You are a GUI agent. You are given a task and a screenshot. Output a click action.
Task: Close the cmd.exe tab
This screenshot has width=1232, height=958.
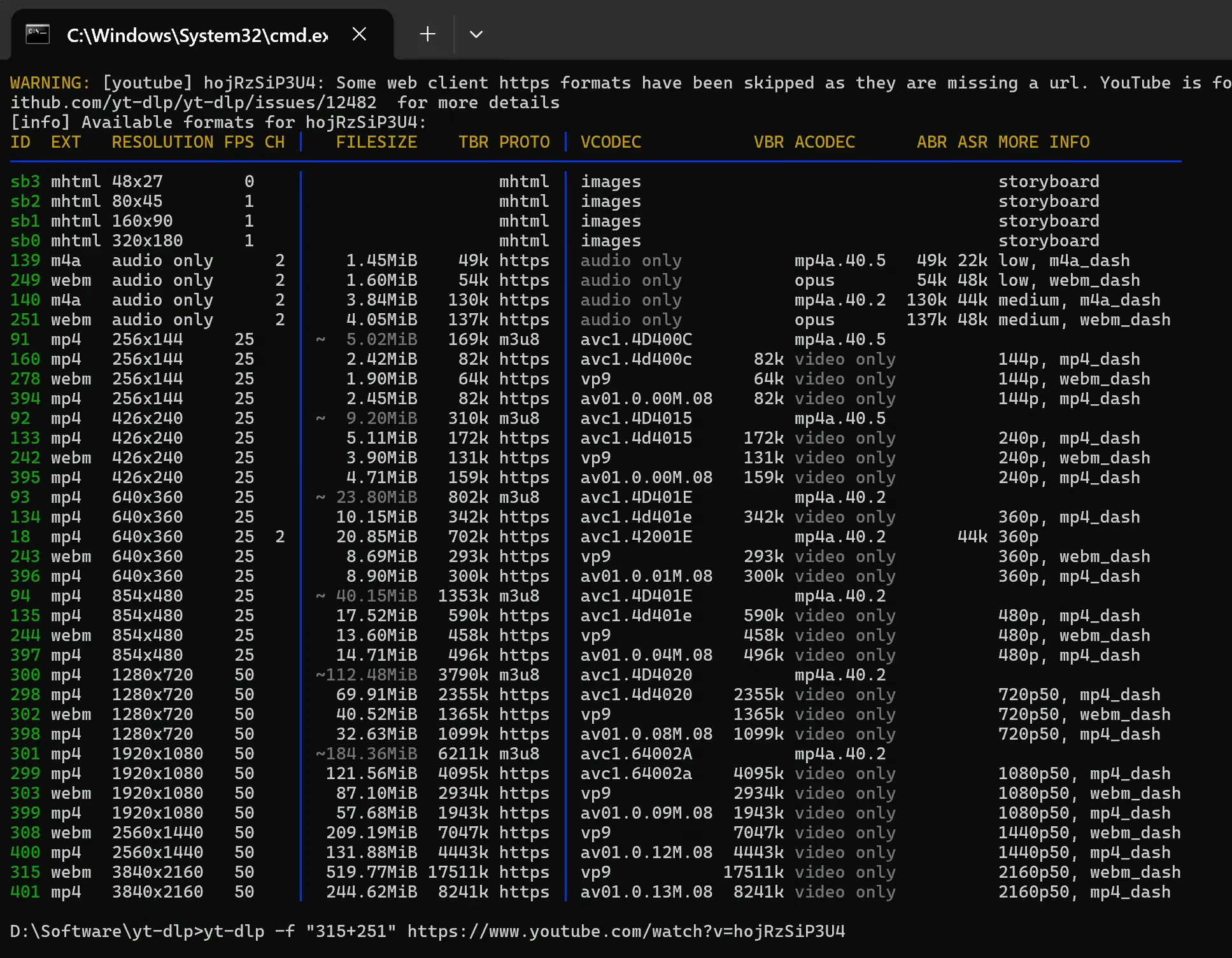359,34
